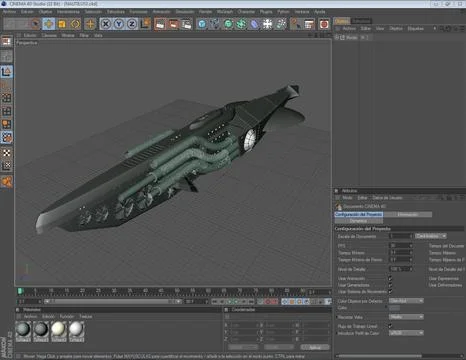Click the Color swatch field
The height and width of the screenshot is (360, 466).
point(395,308)
